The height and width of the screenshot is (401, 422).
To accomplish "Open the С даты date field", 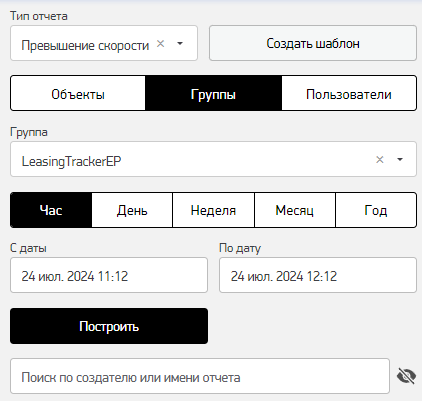I will (x=109, y=275).
